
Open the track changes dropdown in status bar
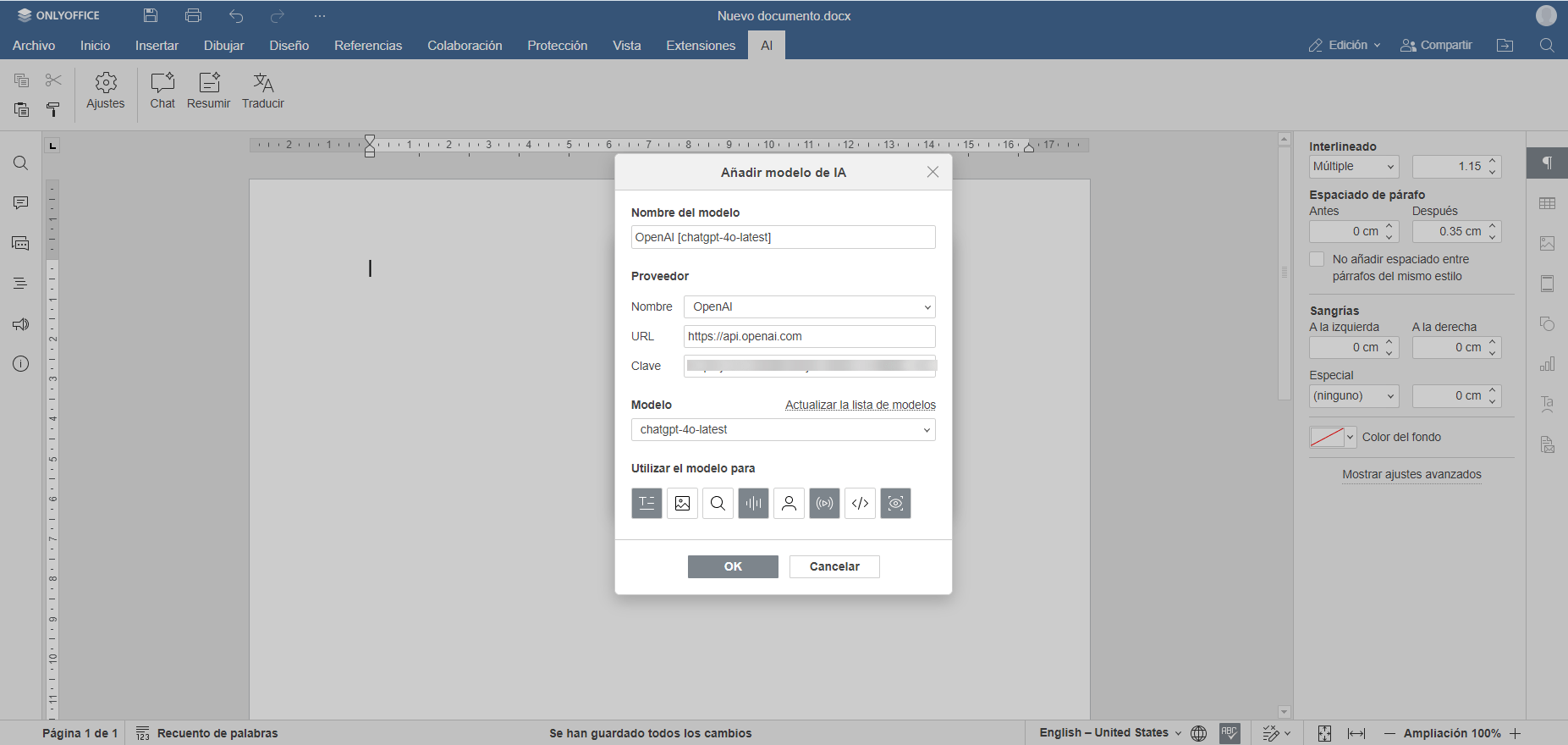pos(1277,733)
